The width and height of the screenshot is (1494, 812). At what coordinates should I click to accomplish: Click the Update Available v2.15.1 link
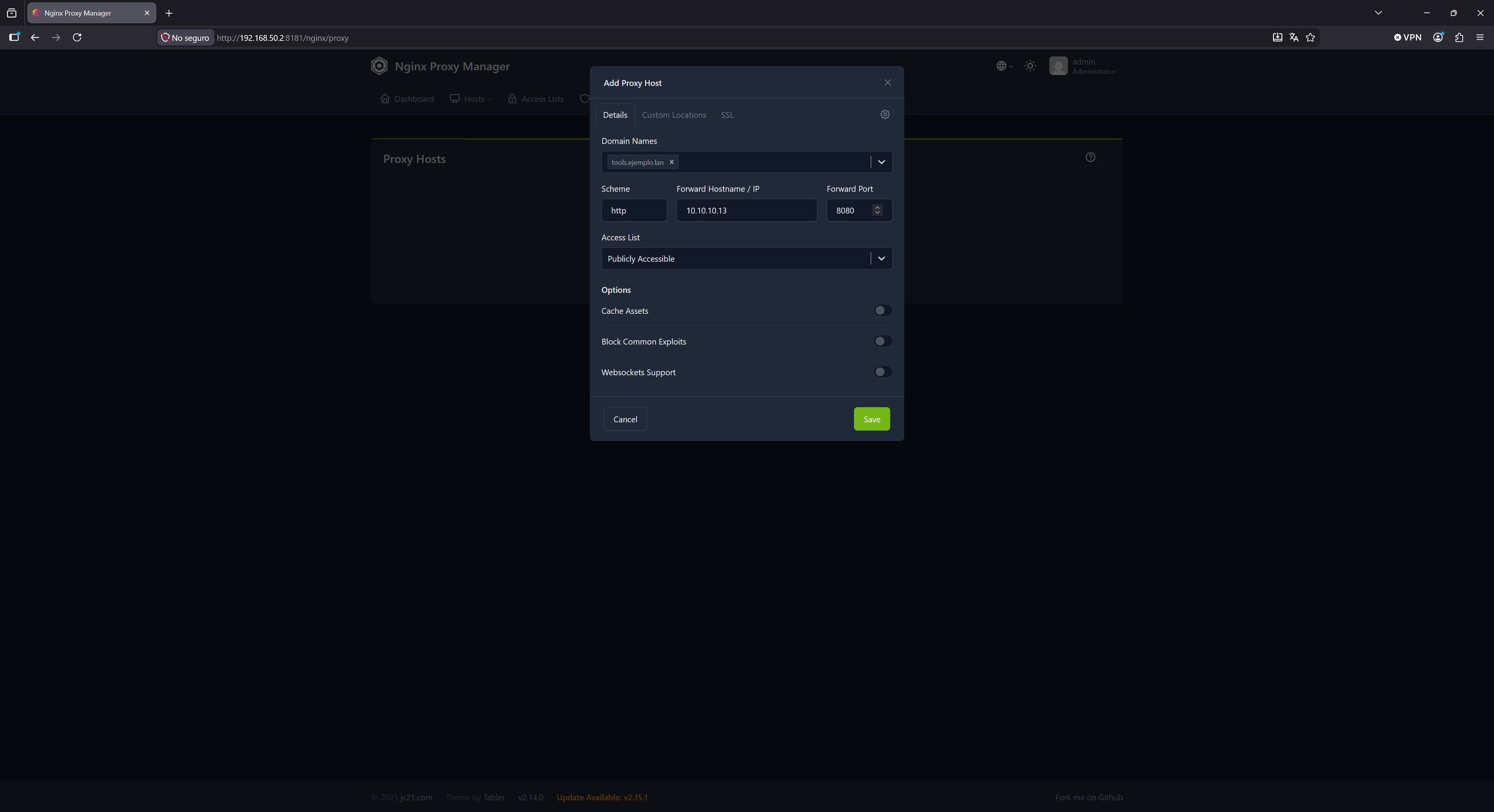602,798
